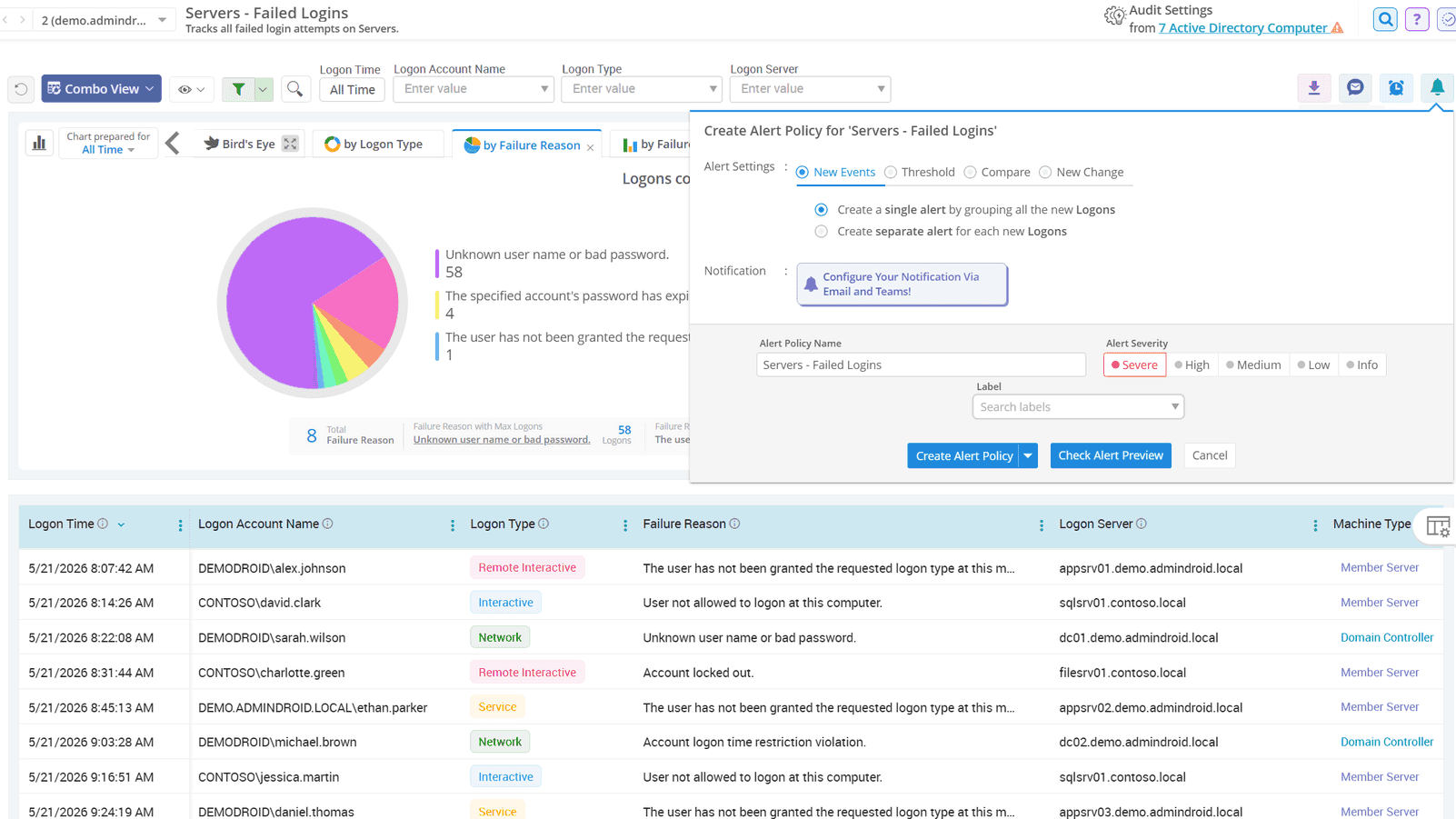The height and width of the screenshot is (819, 1456).
Task: Click the All Time logon time button
Action: click(352, 89)
